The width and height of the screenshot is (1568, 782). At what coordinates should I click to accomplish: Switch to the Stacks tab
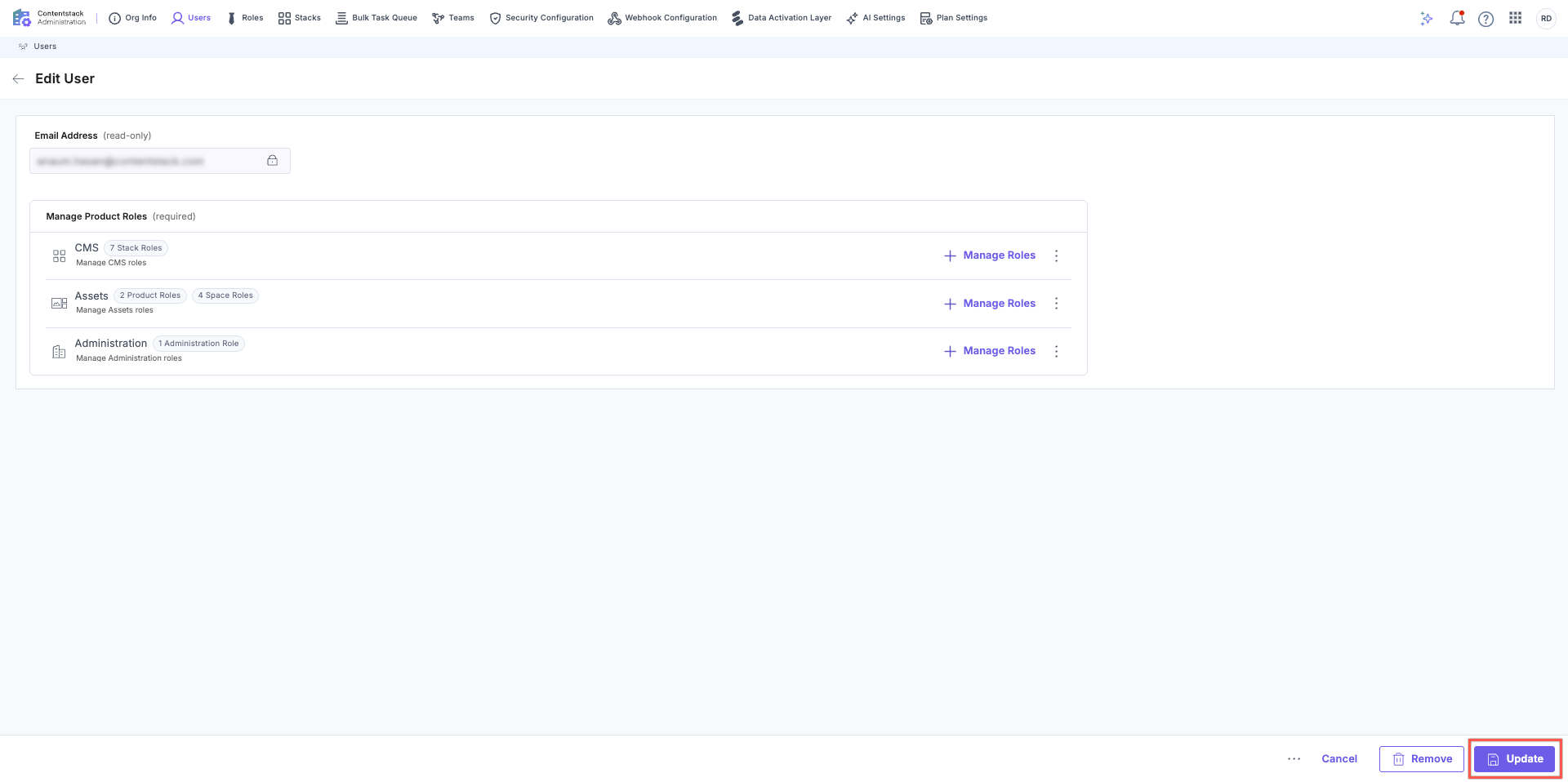(300, 18)
